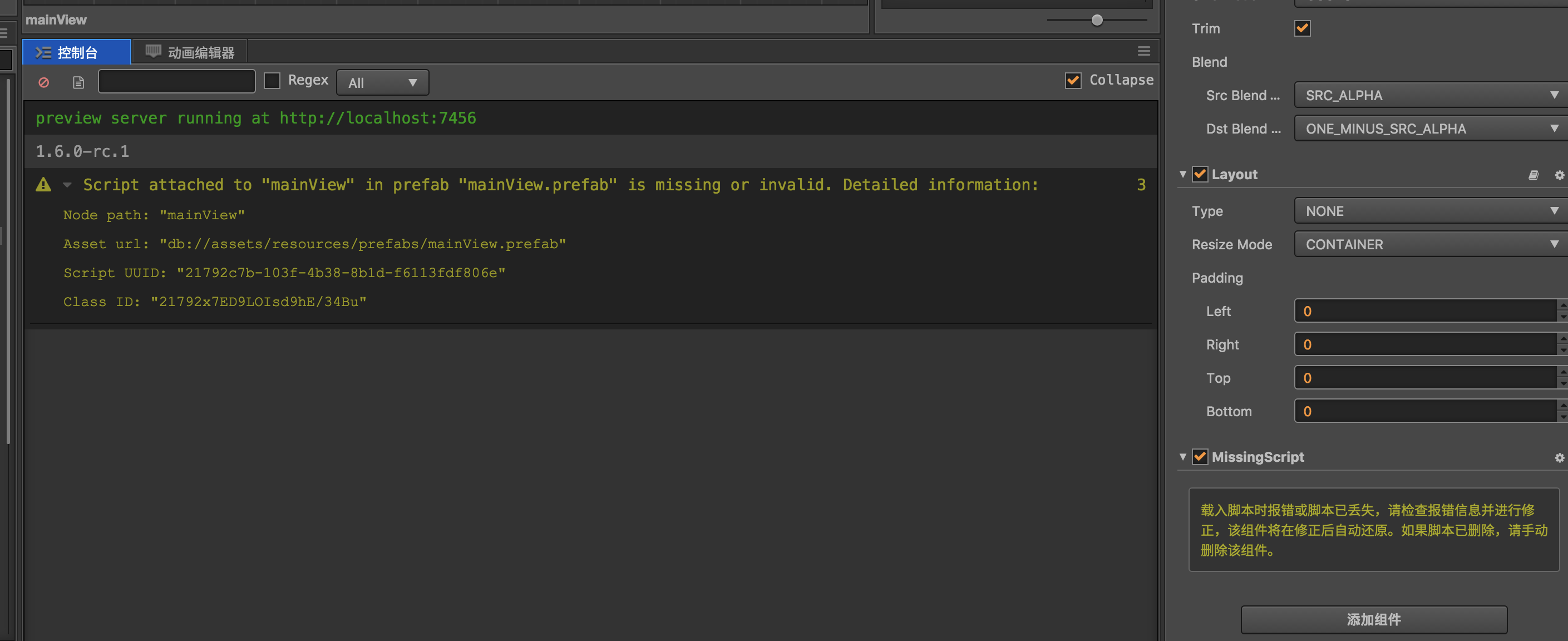
Task: Open the Src Blend SRC_ALPHA dropdown
Action: [1430, 96]
